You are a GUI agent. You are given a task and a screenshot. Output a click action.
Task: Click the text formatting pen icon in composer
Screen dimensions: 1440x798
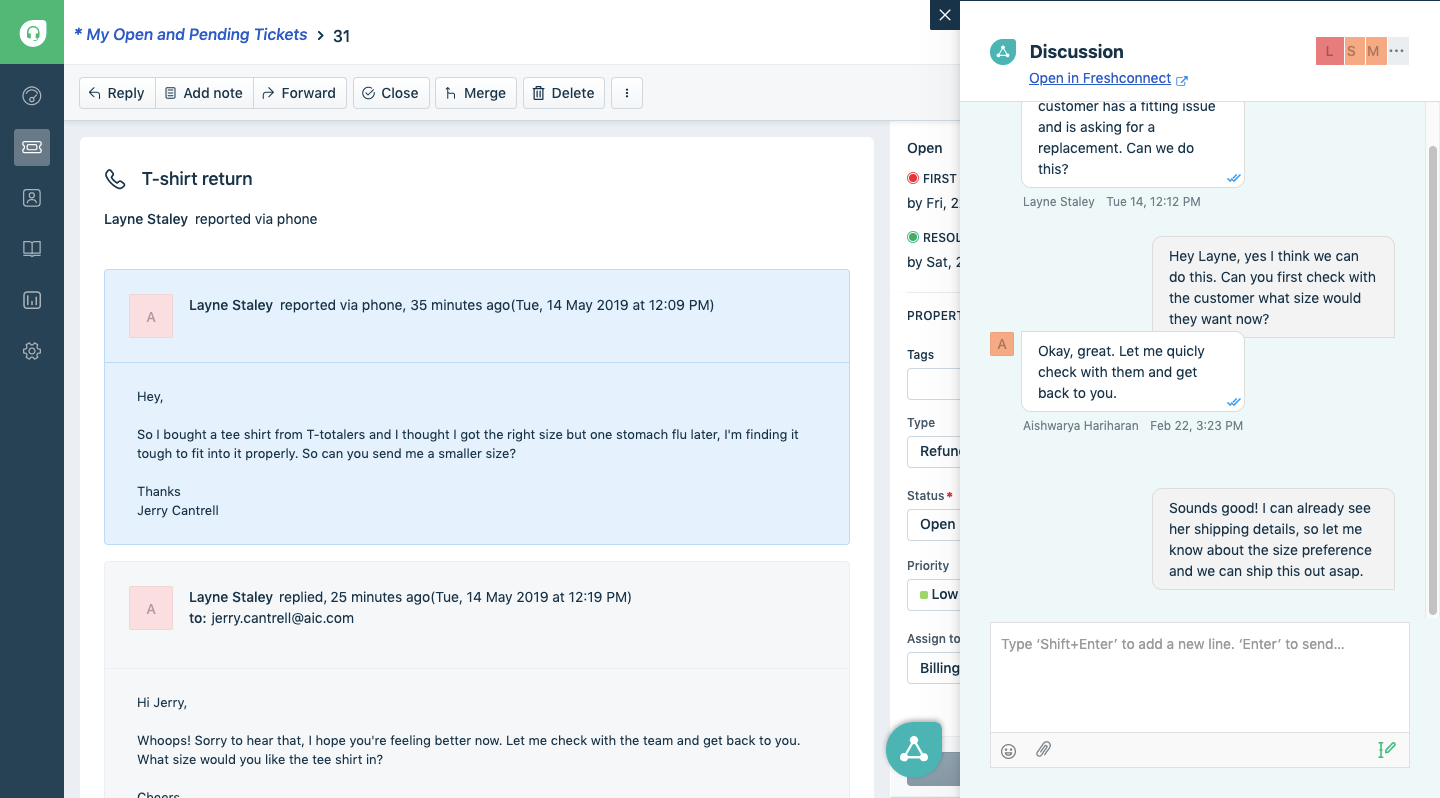[1386, 749]
